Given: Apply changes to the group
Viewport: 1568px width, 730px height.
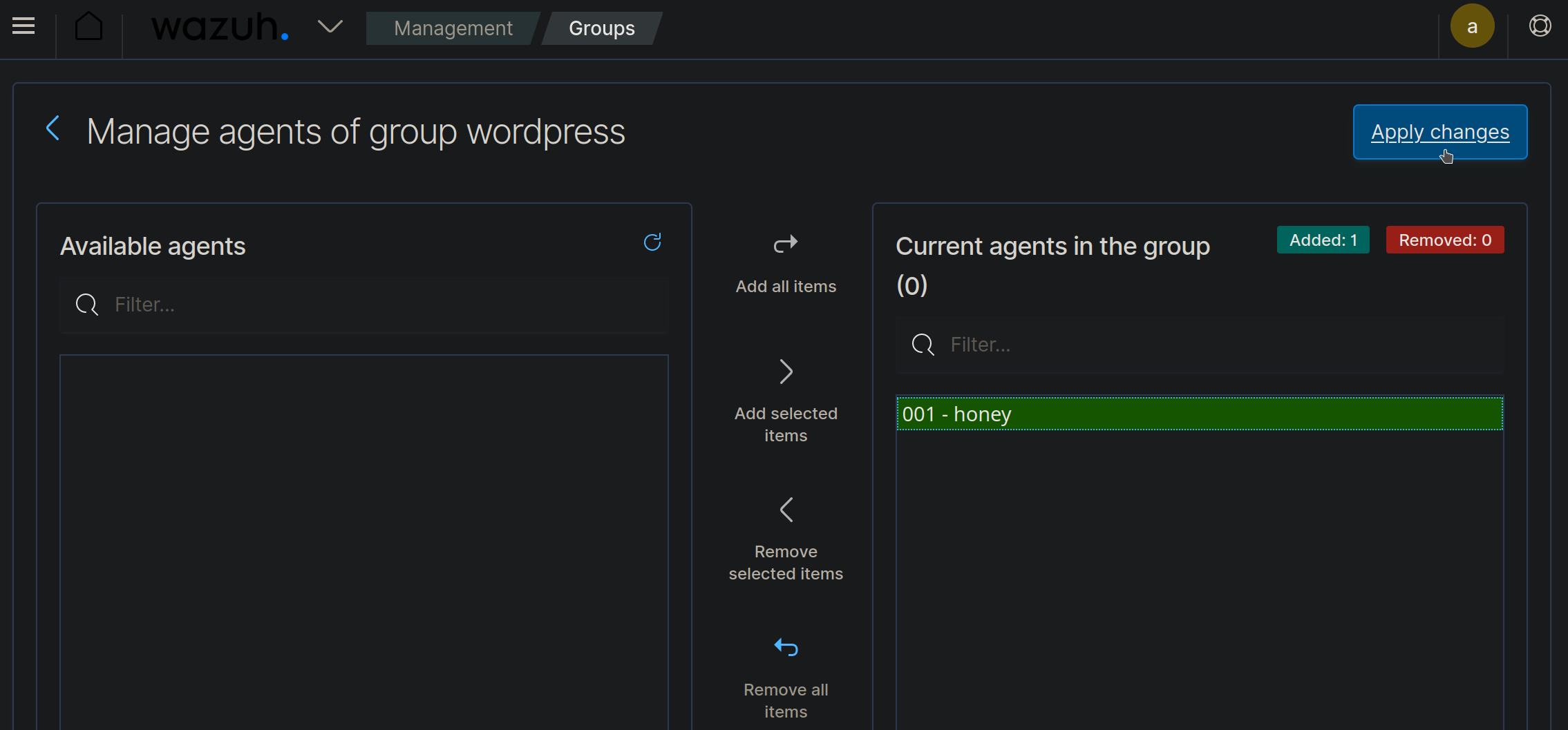Looking at the screenshot, I should click(1440, 132).
